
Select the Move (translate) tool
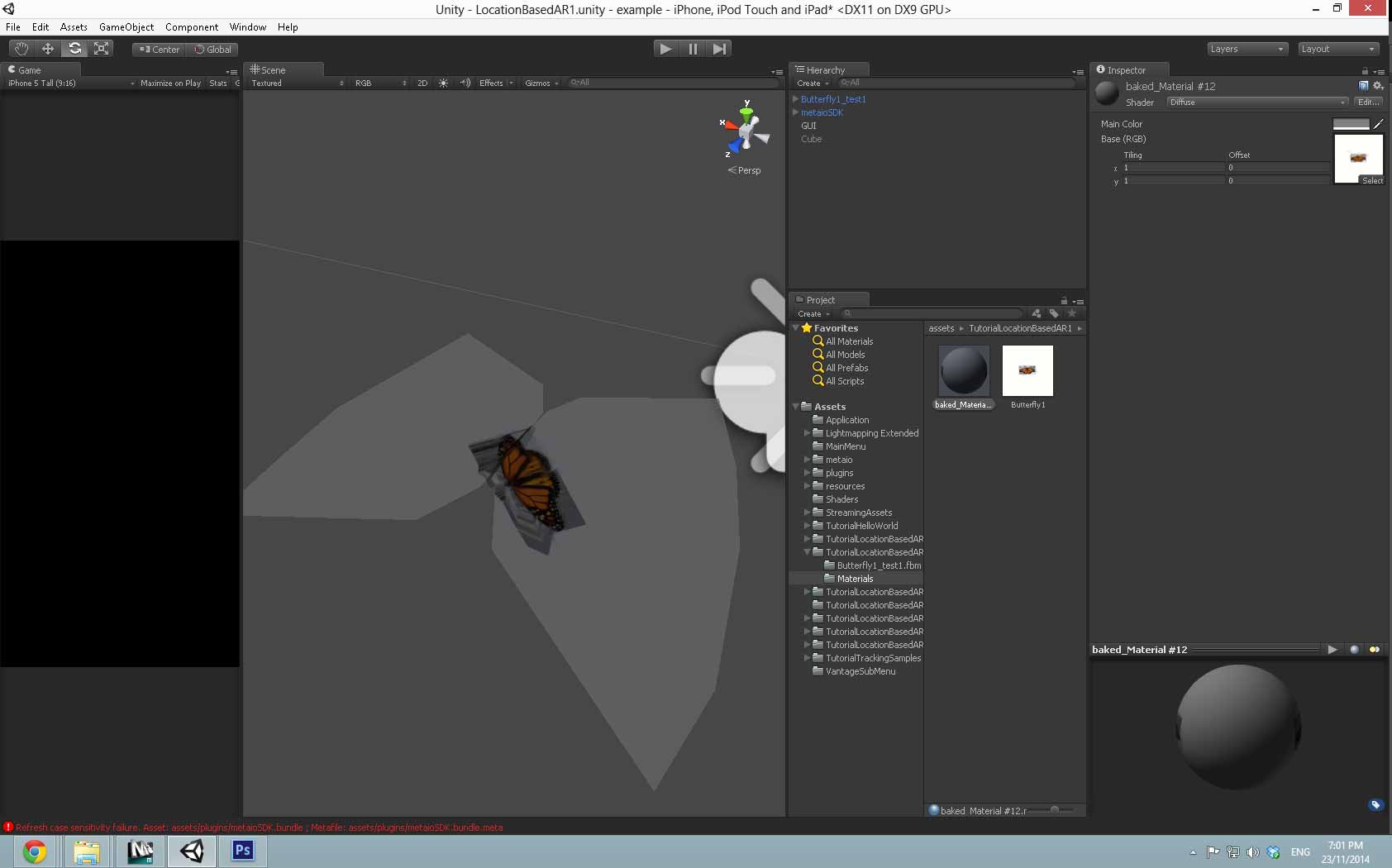tap(48, 49)
